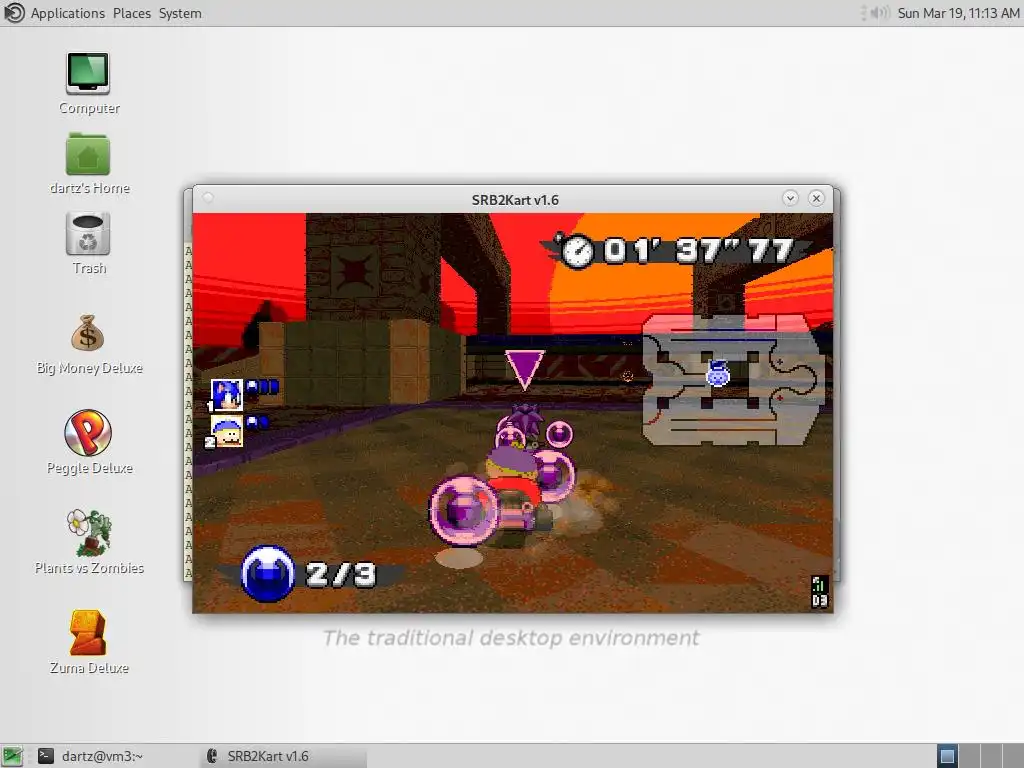Close the SRB2Kart v1.6 window
This screenshot has height=768, width=1024.
click(816, 199)
